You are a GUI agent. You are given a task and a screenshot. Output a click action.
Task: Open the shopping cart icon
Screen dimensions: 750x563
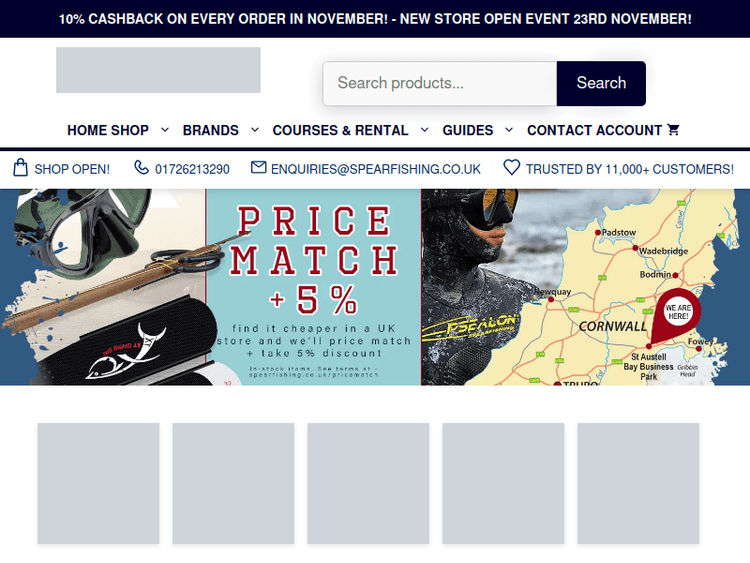[673, 130]
